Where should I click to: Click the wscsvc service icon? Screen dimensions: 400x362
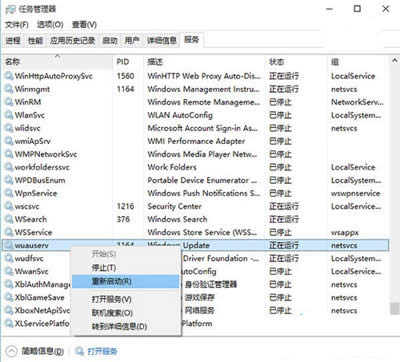tap(9, 206)
